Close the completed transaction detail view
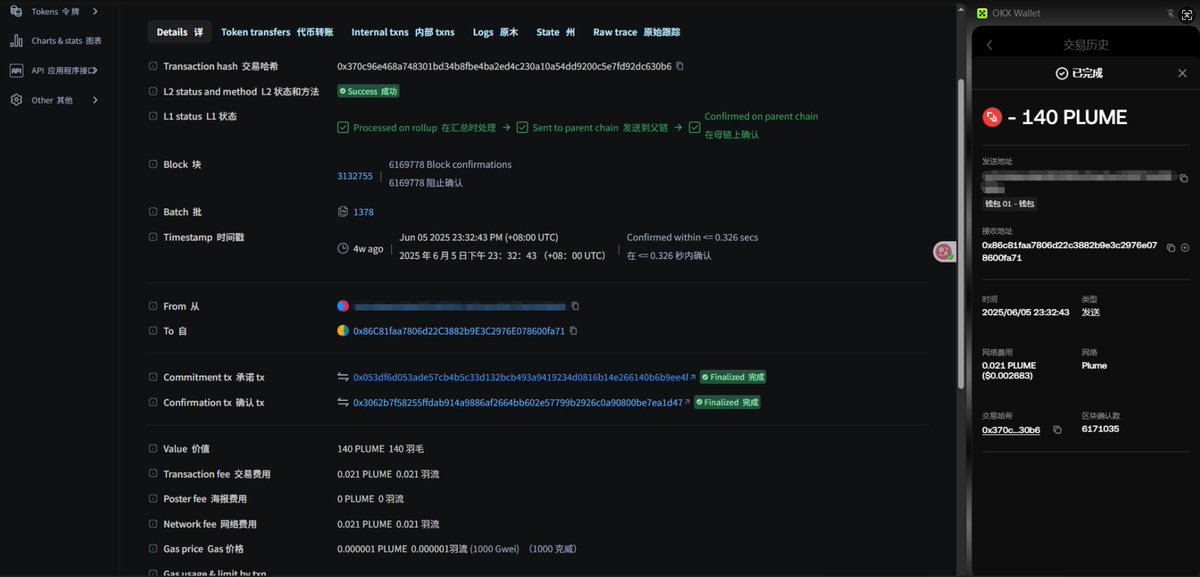This screenshot has width=1200, height=577. coord(1182,72)
